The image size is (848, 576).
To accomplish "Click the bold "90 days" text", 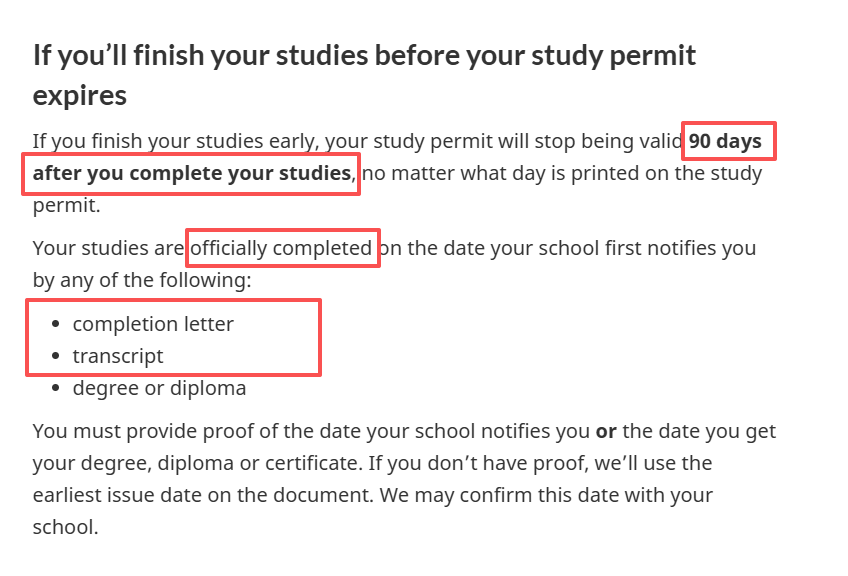I will 725,142.
